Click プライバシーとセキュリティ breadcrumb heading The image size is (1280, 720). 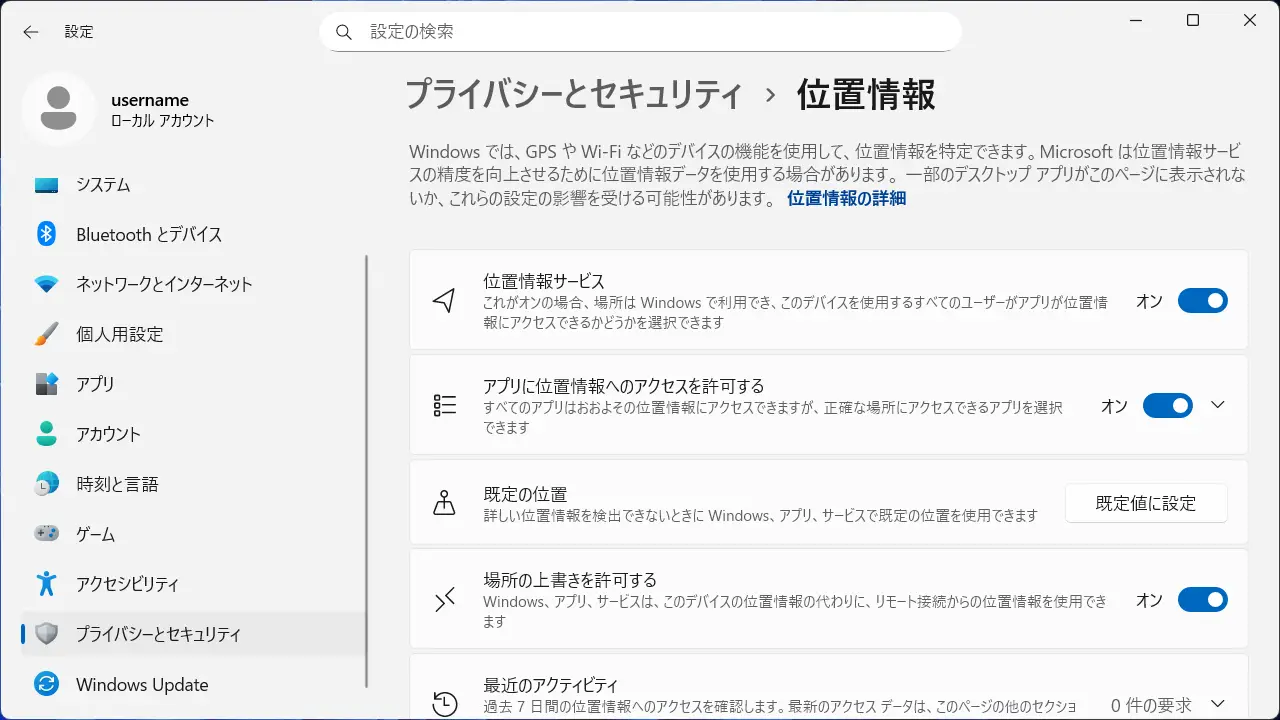coord(574,95)
